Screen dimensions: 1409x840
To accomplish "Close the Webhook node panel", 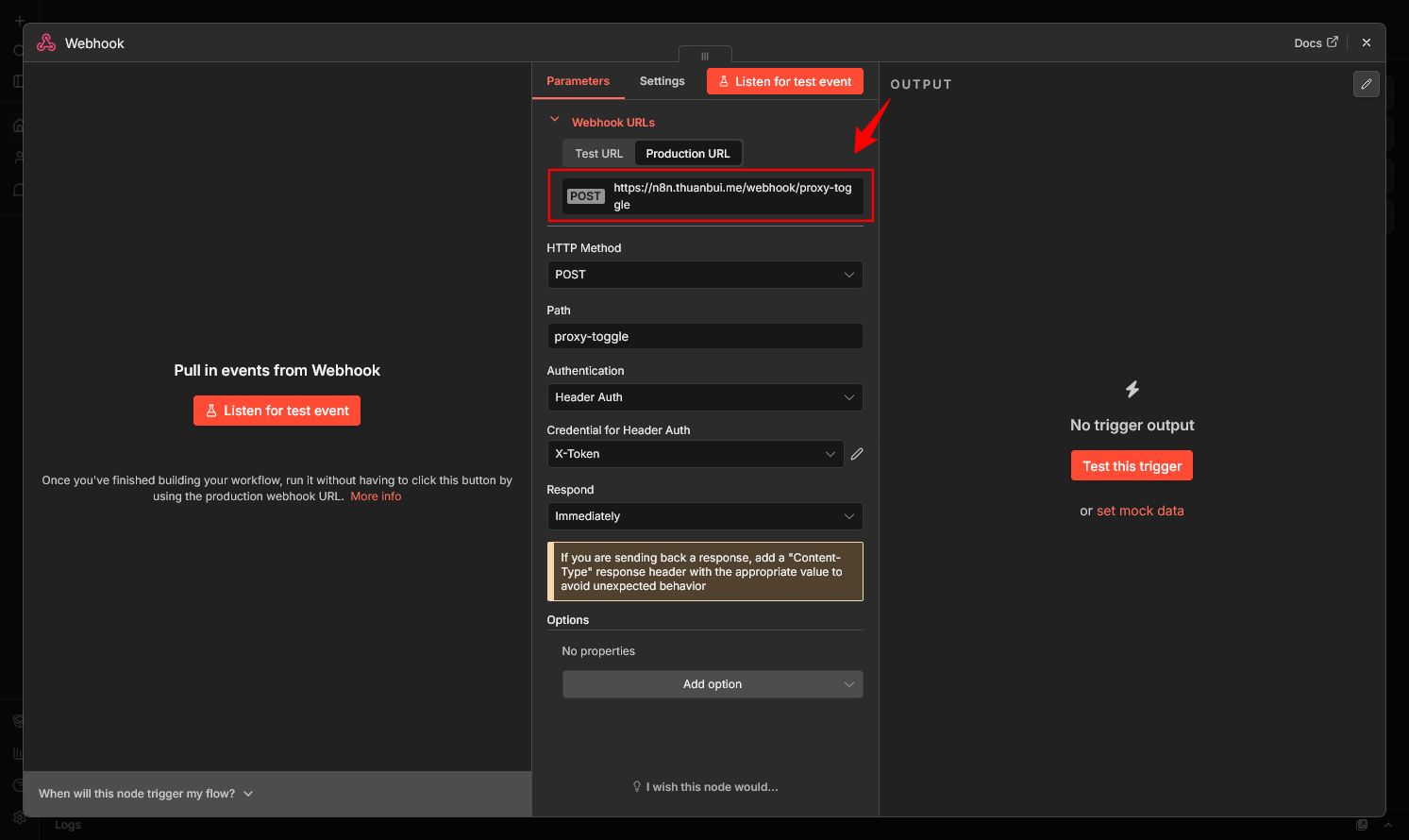I will pyautogui.click(x=1366, y=42).
